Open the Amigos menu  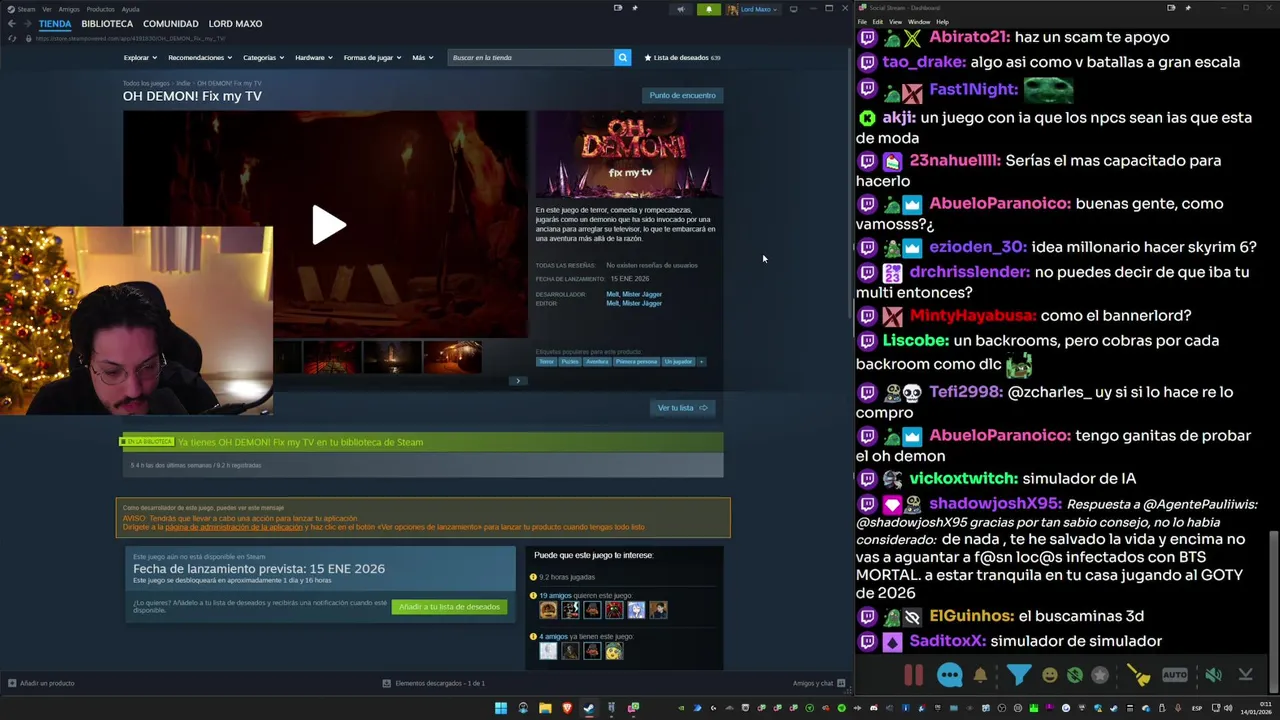point(69,9)
